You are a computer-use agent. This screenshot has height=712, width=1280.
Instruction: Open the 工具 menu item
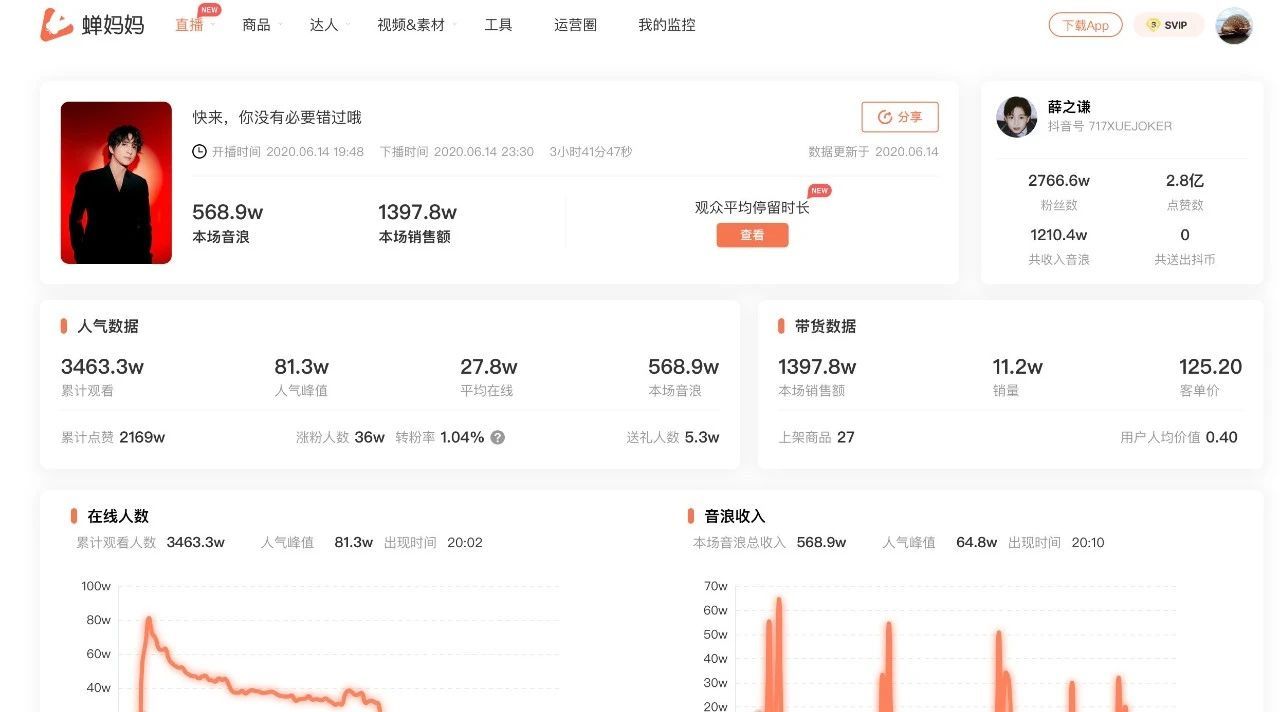498,25
